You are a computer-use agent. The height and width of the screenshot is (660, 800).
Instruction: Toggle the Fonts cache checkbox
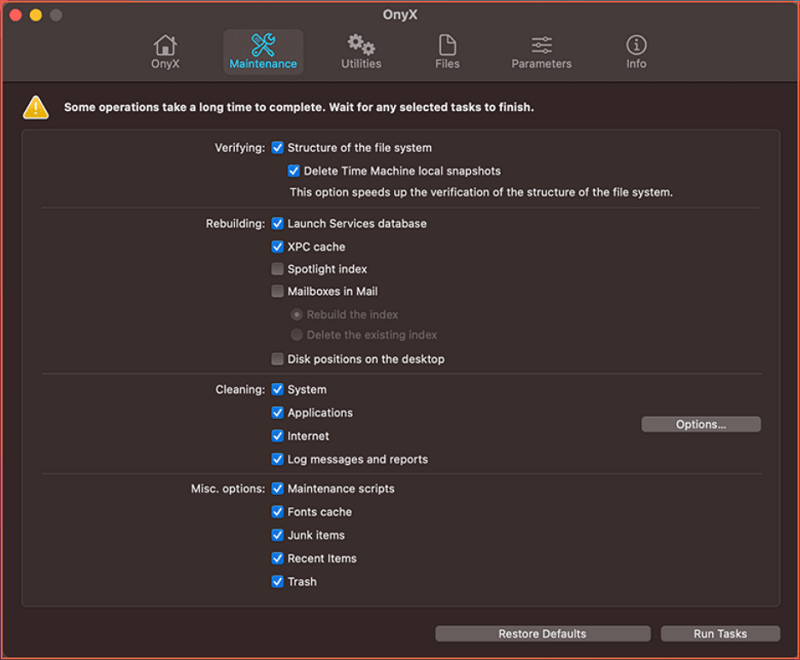pos(278,512)
